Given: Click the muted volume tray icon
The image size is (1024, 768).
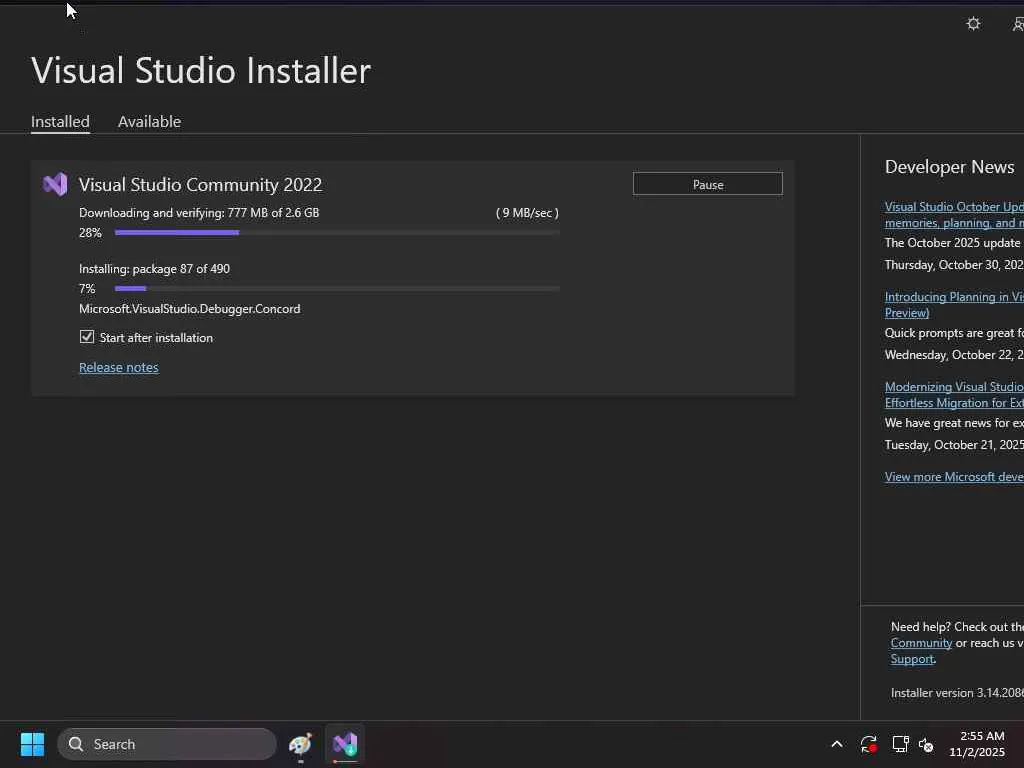Looking at the screenshot, I should pyautogui.click(x=926, y=744).
